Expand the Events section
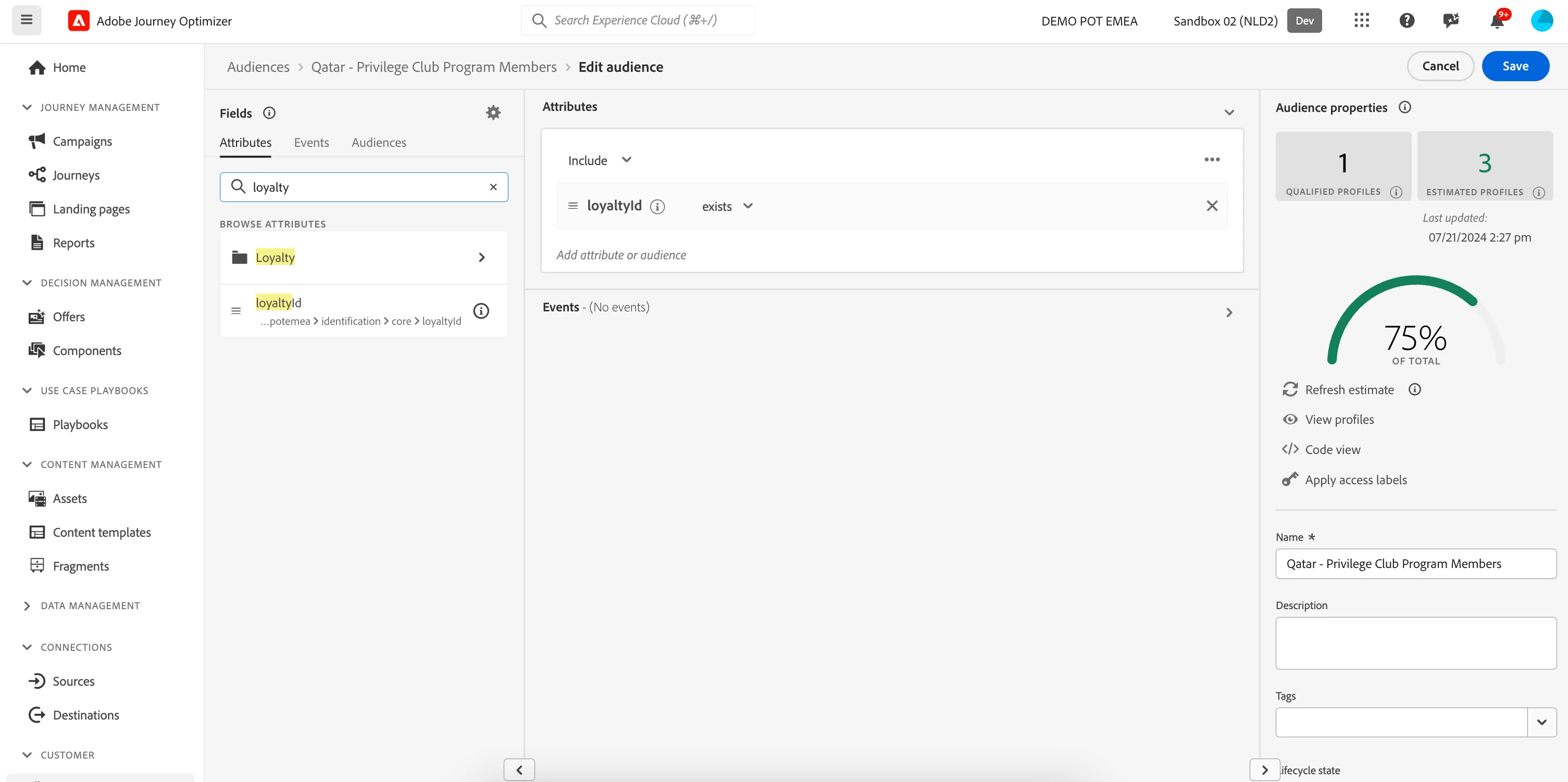The width and height of the screenshot is (1568, 782). [x=1229, y=312]
